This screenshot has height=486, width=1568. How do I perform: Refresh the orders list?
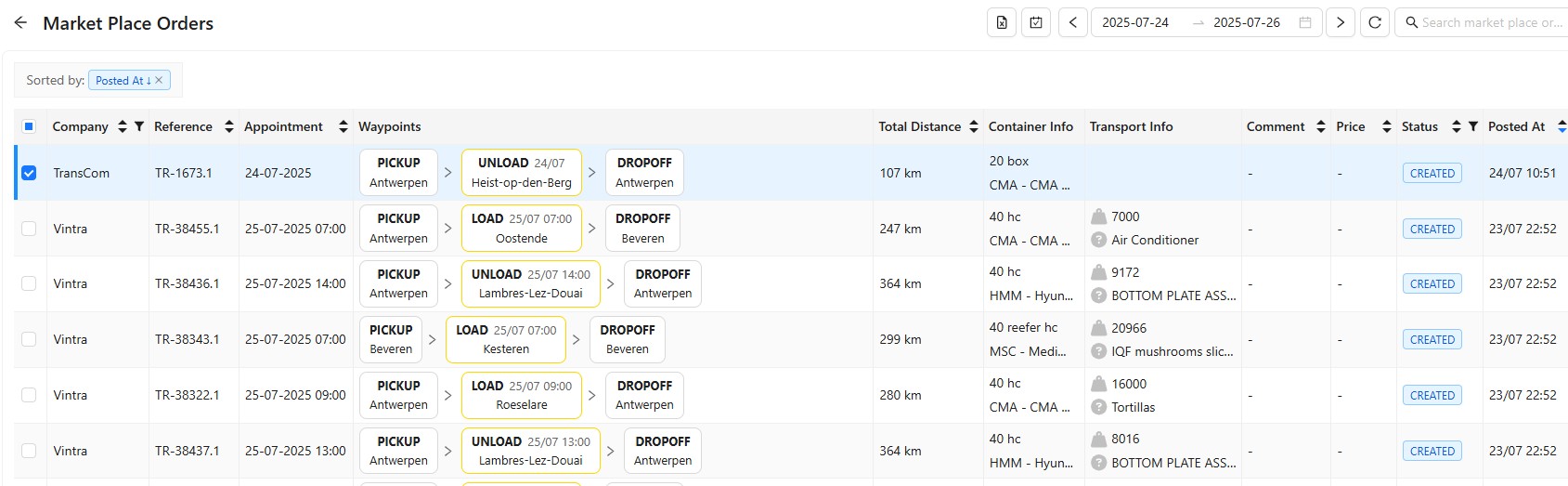tap(1375, 22)
